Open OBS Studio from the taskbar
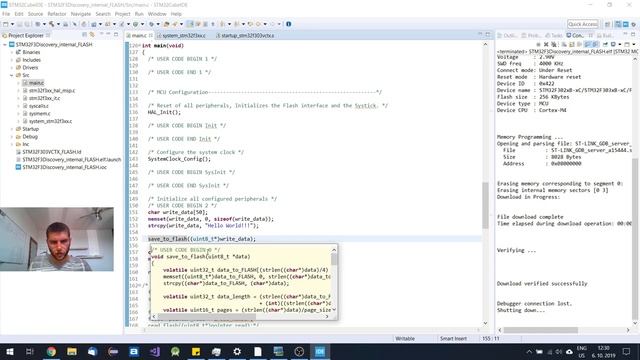Viewport: 640px width, 360px height. (x=299, y=351)
